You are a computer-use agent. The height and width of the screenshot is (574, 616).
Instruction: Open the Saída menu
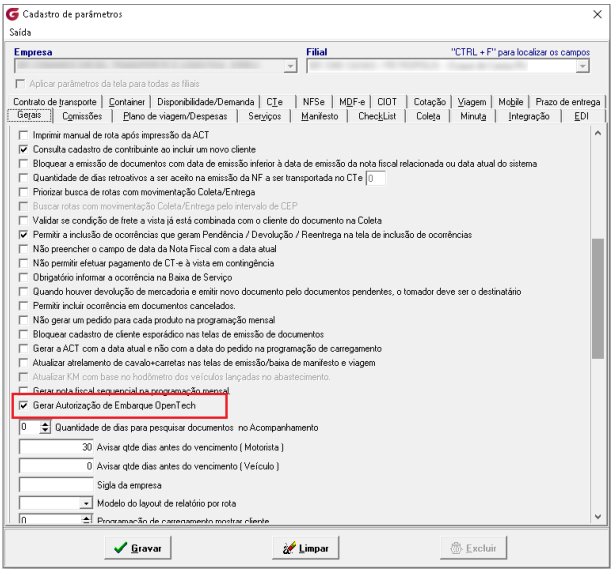coord(20,32)
